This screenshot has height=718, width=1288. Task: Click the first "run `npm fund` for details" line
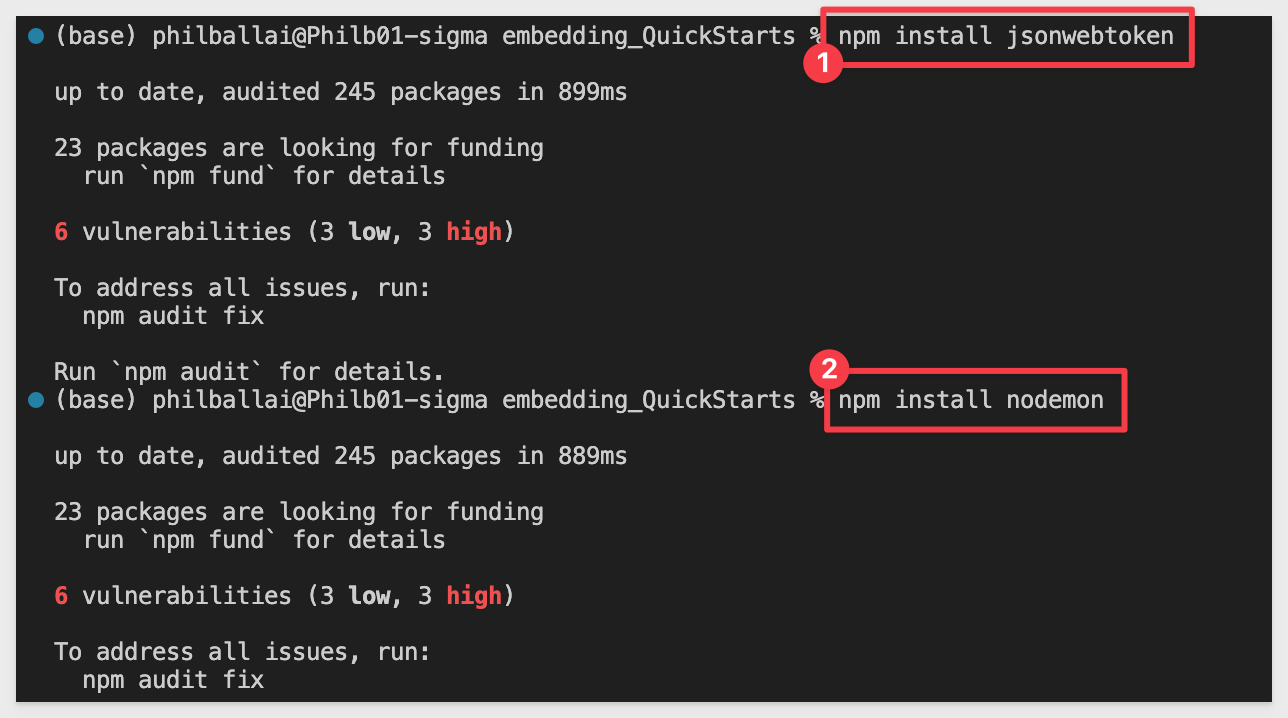[x=264, y=176]
